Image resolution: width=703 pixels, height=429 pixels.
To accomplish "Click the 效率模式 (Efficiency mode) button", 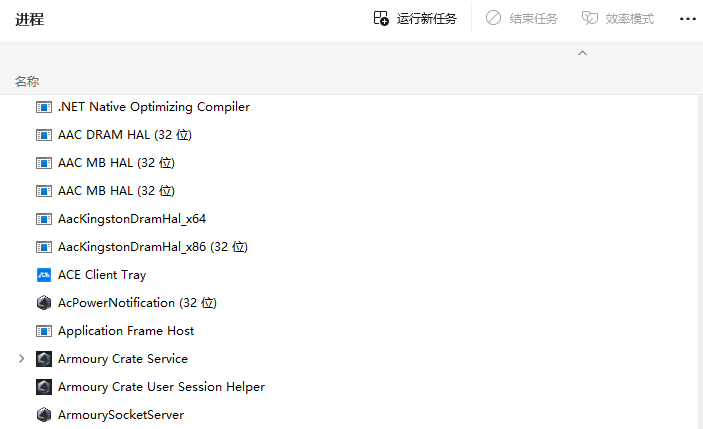I will pos(618,19).
